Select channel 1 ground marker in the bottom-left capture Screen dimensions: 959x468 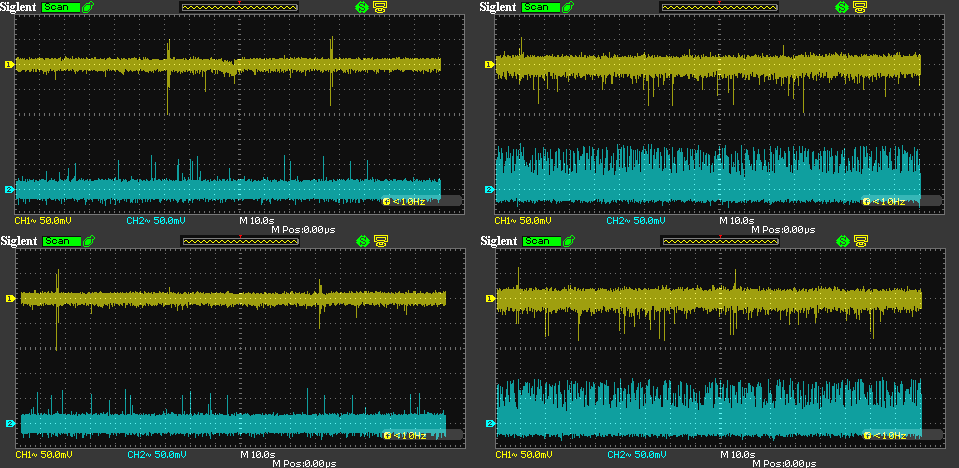pos(9,299)
